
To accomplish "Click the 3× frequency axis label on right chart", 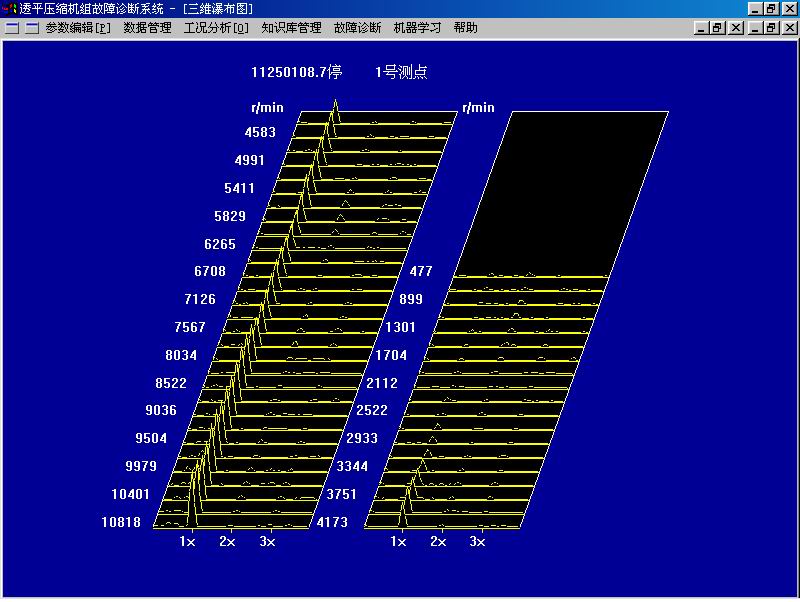I will [477, 541].
